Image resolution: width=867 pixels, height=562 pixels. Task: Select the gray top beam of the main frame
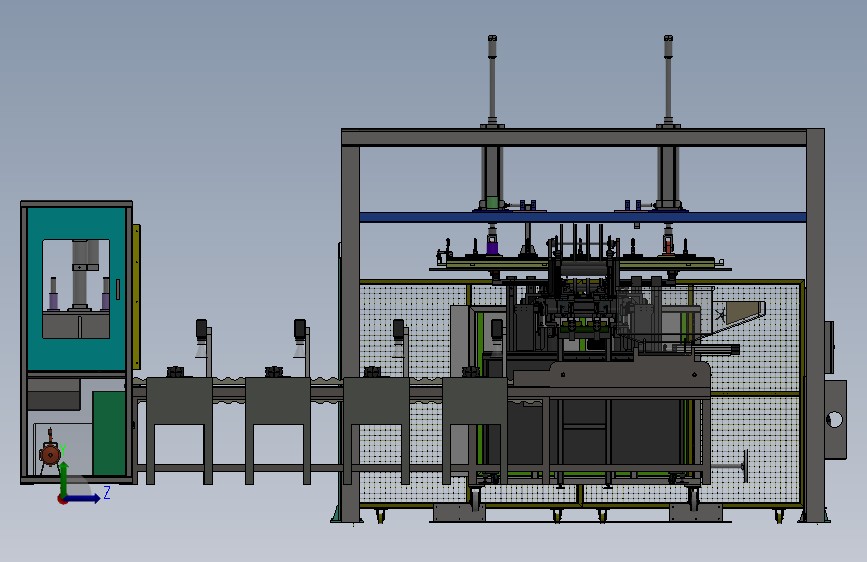tap(574, 137)
